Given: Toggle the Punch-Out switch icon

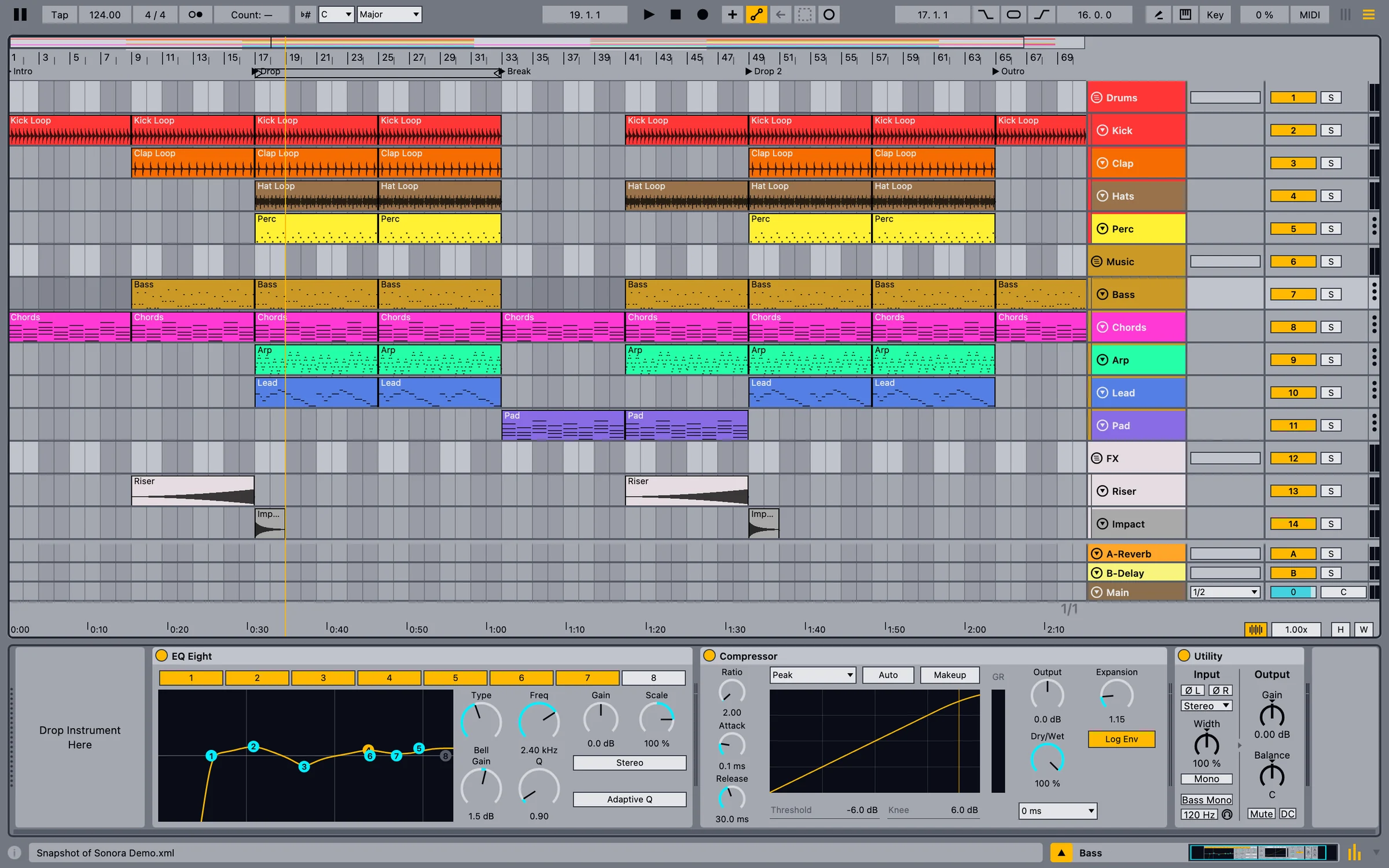Looking at the screenshot, I should pos(1042,14).
